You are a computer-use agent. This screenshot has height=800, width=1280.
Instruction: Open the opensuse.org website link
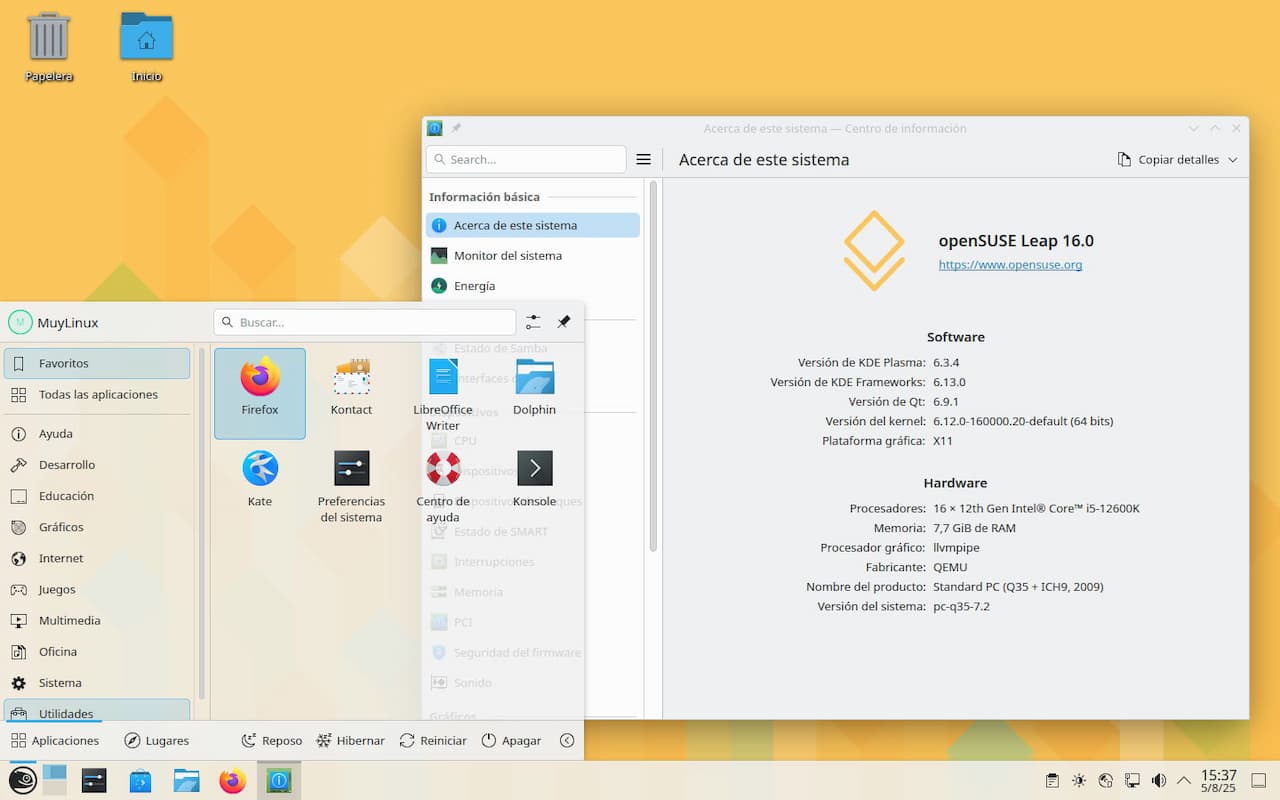point(1010,265)
